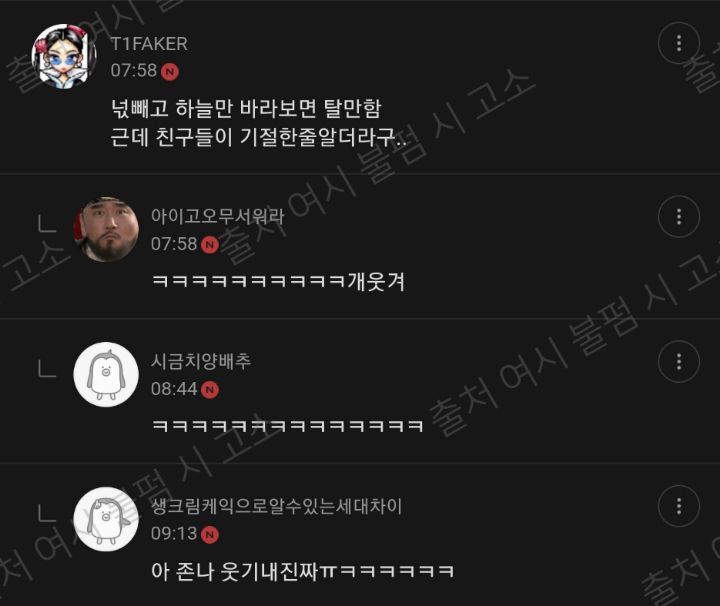Select the comment text starting with 넋빼고 하늘만

(259, 123)
